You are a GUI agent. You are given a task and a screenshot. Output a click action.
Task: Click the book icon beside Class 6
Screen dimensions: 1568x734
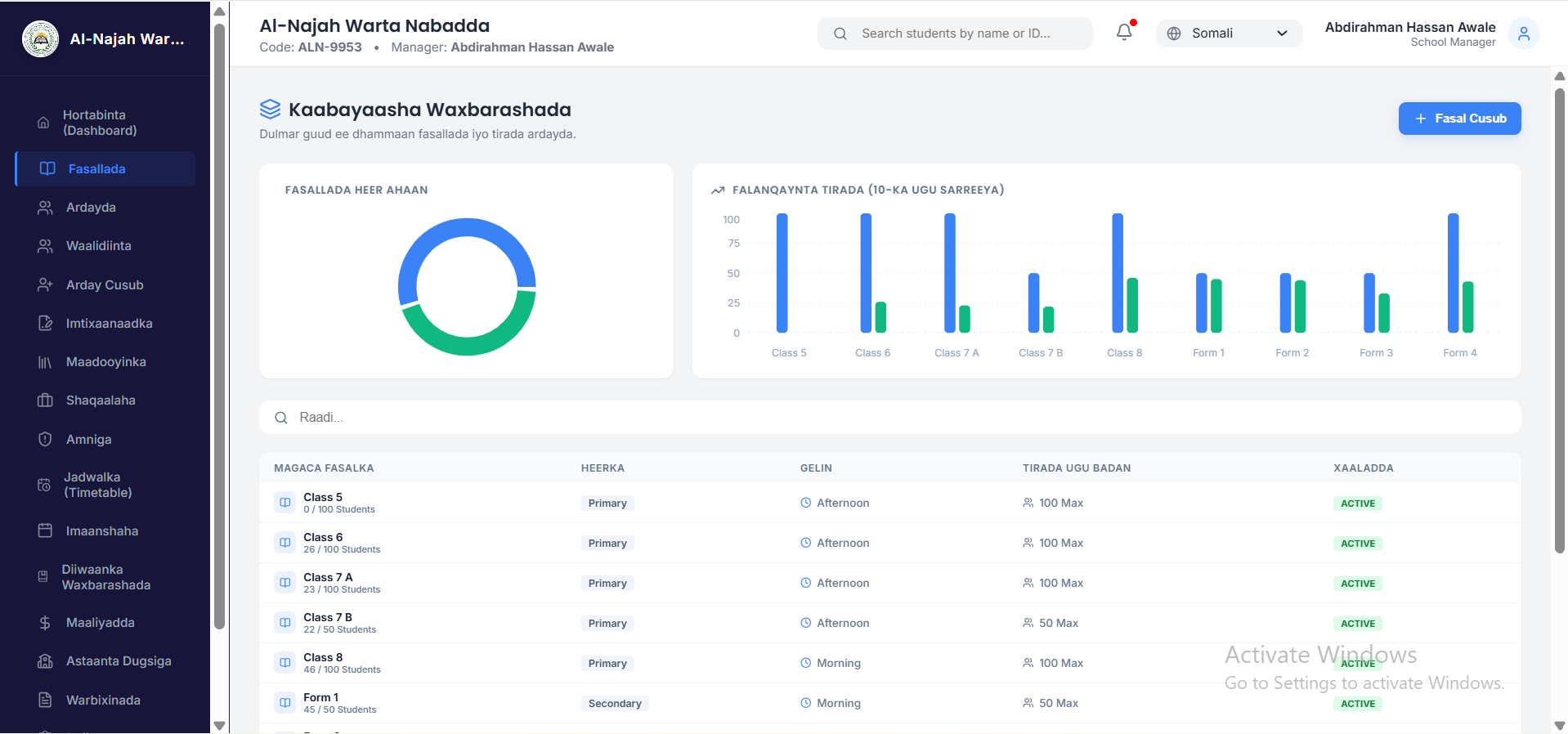[285, 543]
